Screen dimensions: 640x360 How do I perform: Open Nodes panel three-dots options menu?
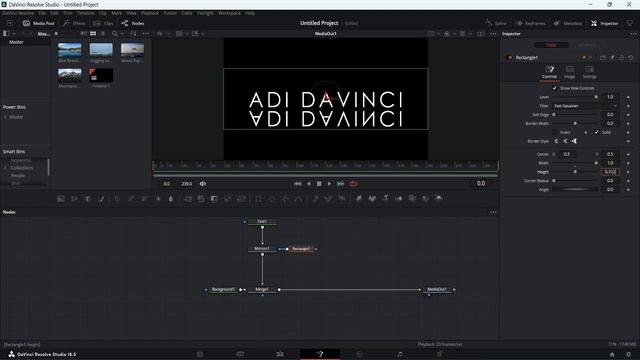point(493,212)
